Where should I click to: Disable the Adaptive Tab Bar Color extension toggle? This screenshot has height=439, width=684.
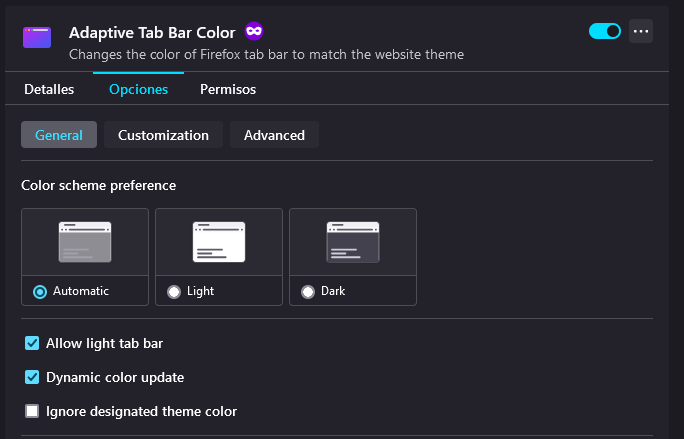click(605, 31)
